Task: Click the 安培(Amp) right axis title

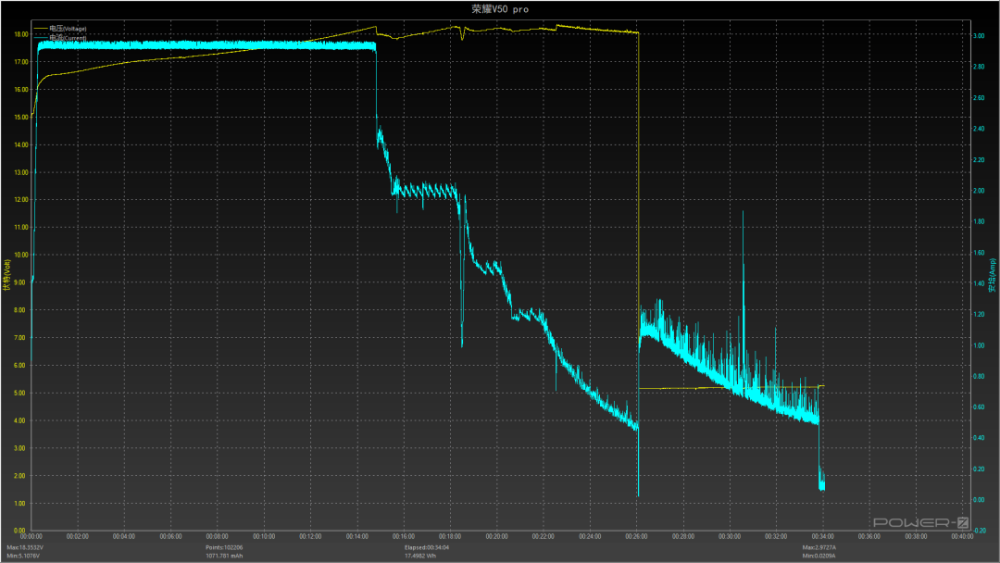Action: pyautogui.click(x=992, y=275)
